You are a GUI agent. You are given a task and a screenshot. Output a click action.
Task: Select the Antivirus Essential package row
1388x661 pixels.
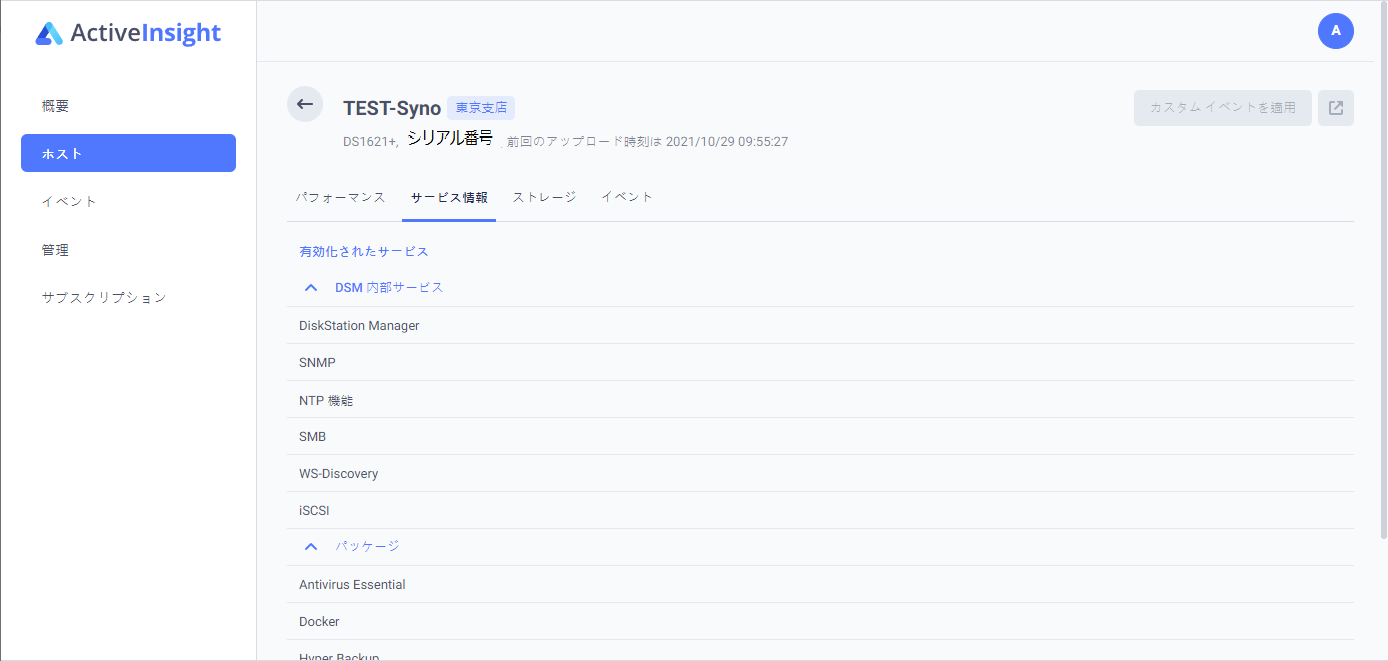click(820, 585)
